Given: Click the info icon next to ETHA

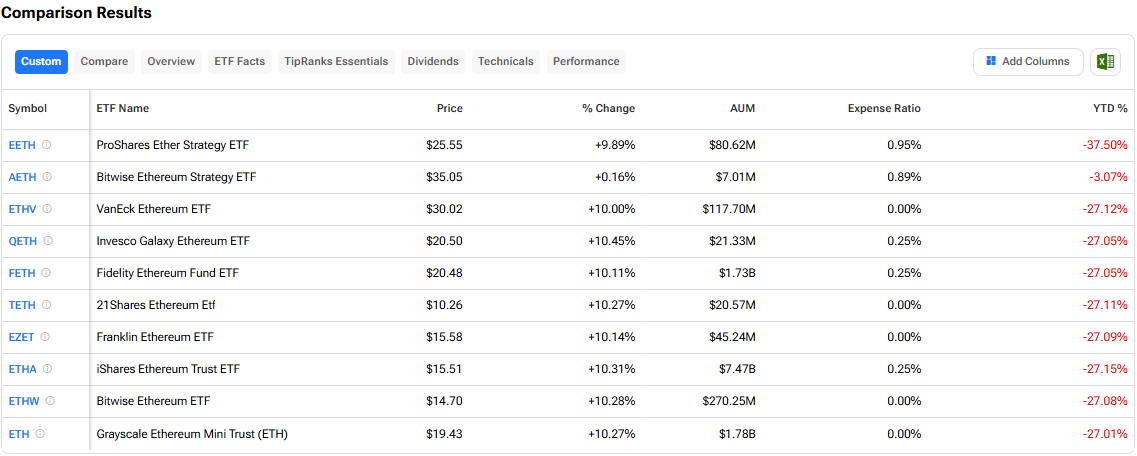Looking at the screenshot, I should [x=47, y=369].
